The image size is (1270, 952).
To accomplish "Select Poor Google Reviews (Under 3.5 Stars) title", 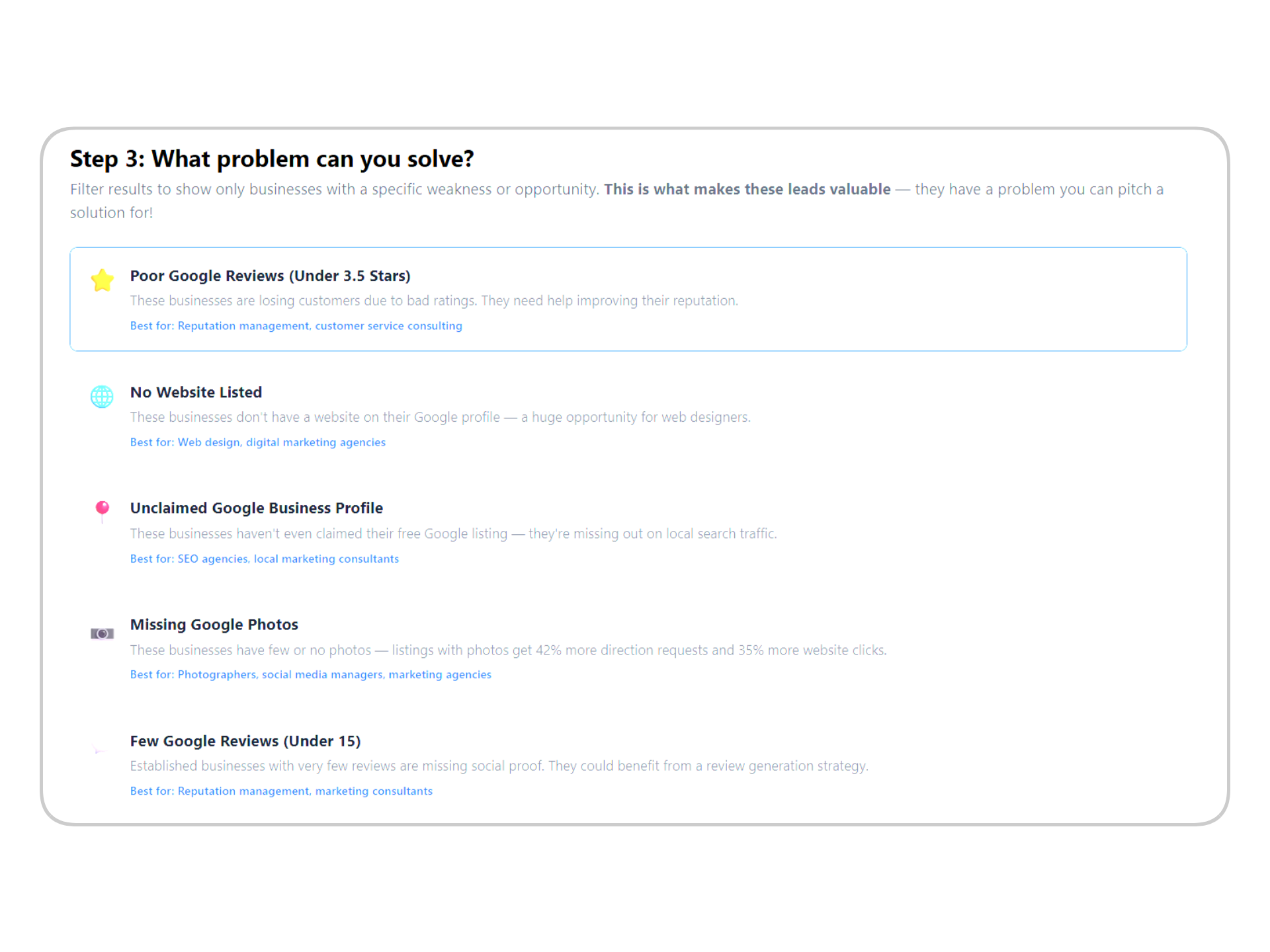I will (270, 276).
